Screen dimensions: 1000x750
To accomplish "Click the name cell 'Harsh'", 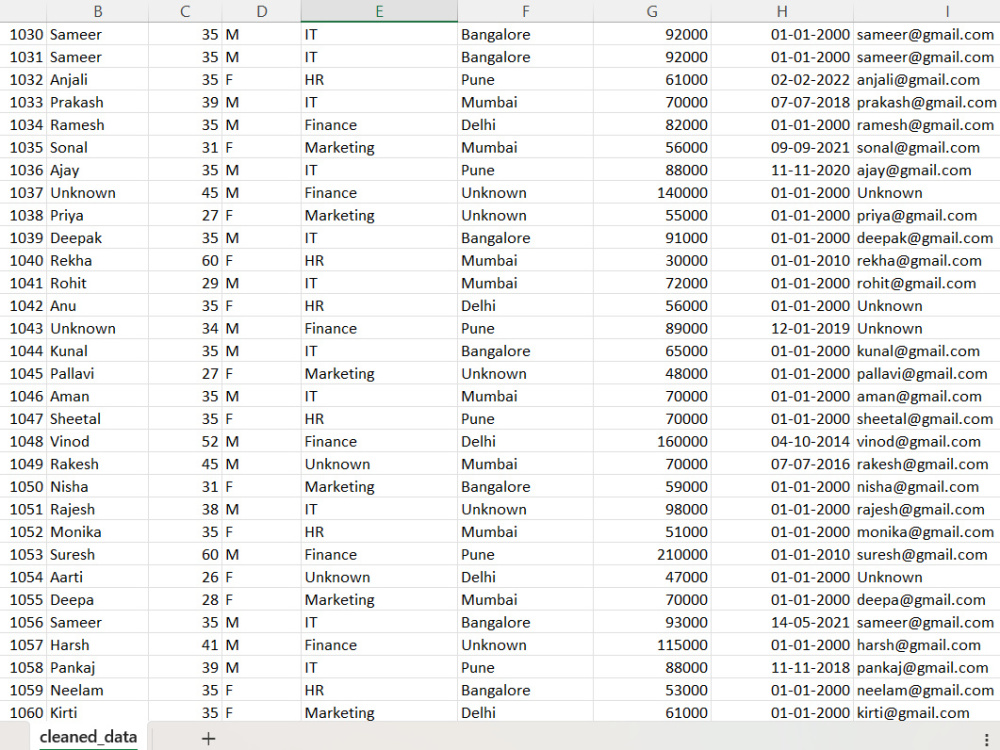I will [98, 645].
